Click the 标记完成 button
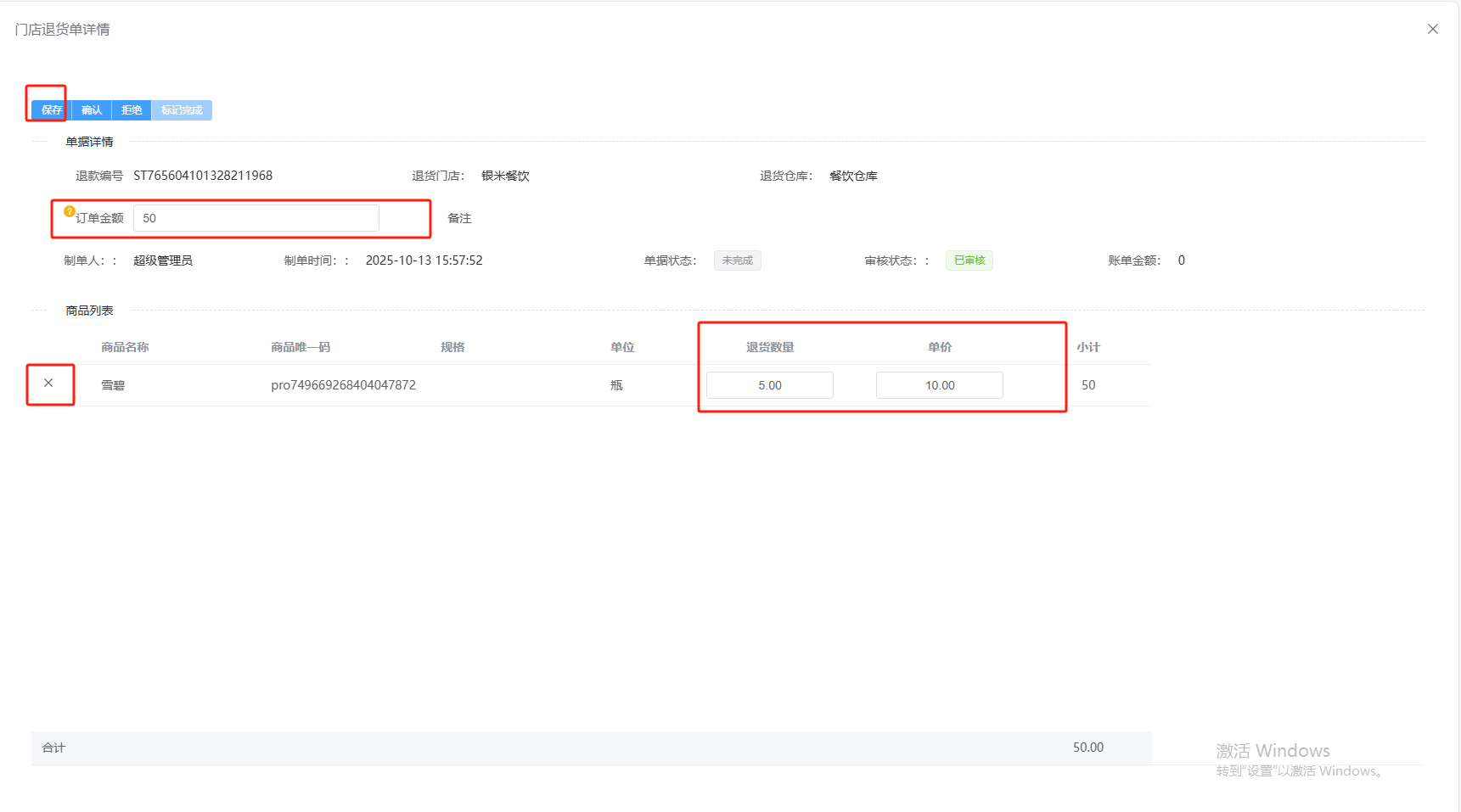 (182, 110)
